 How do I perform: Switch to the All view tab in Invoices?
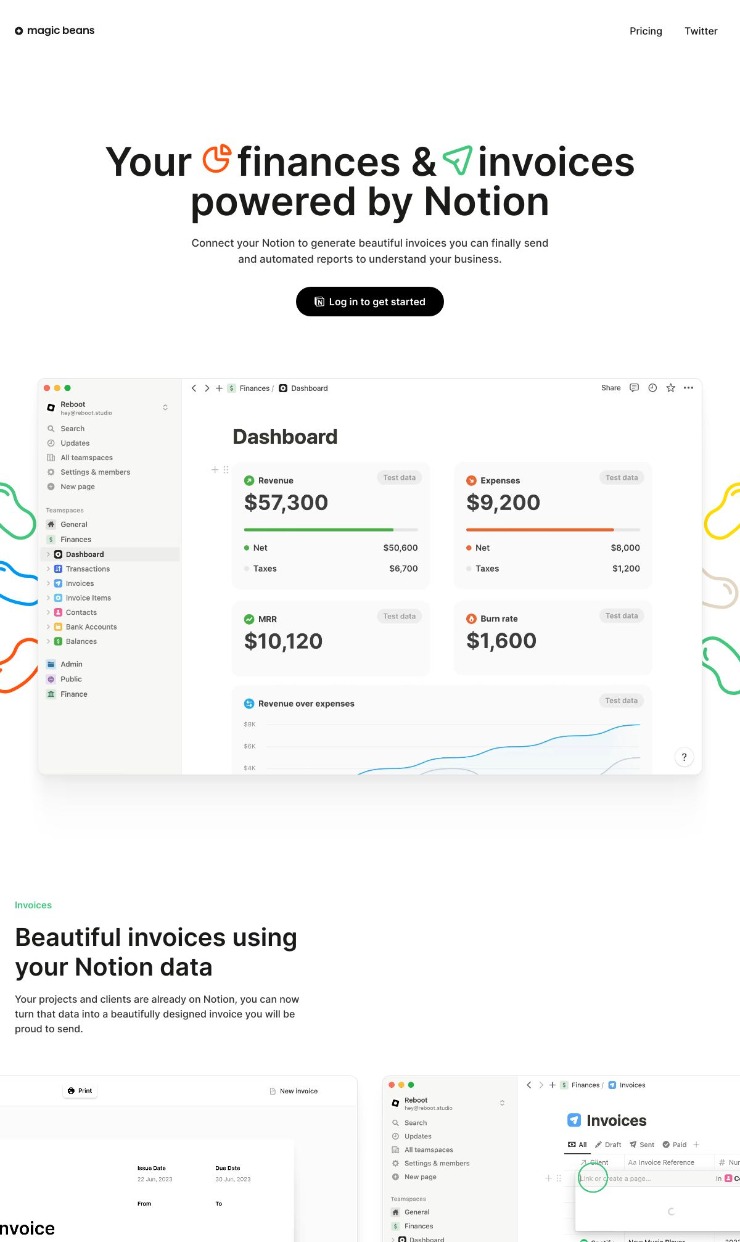tap(577, 1144)
